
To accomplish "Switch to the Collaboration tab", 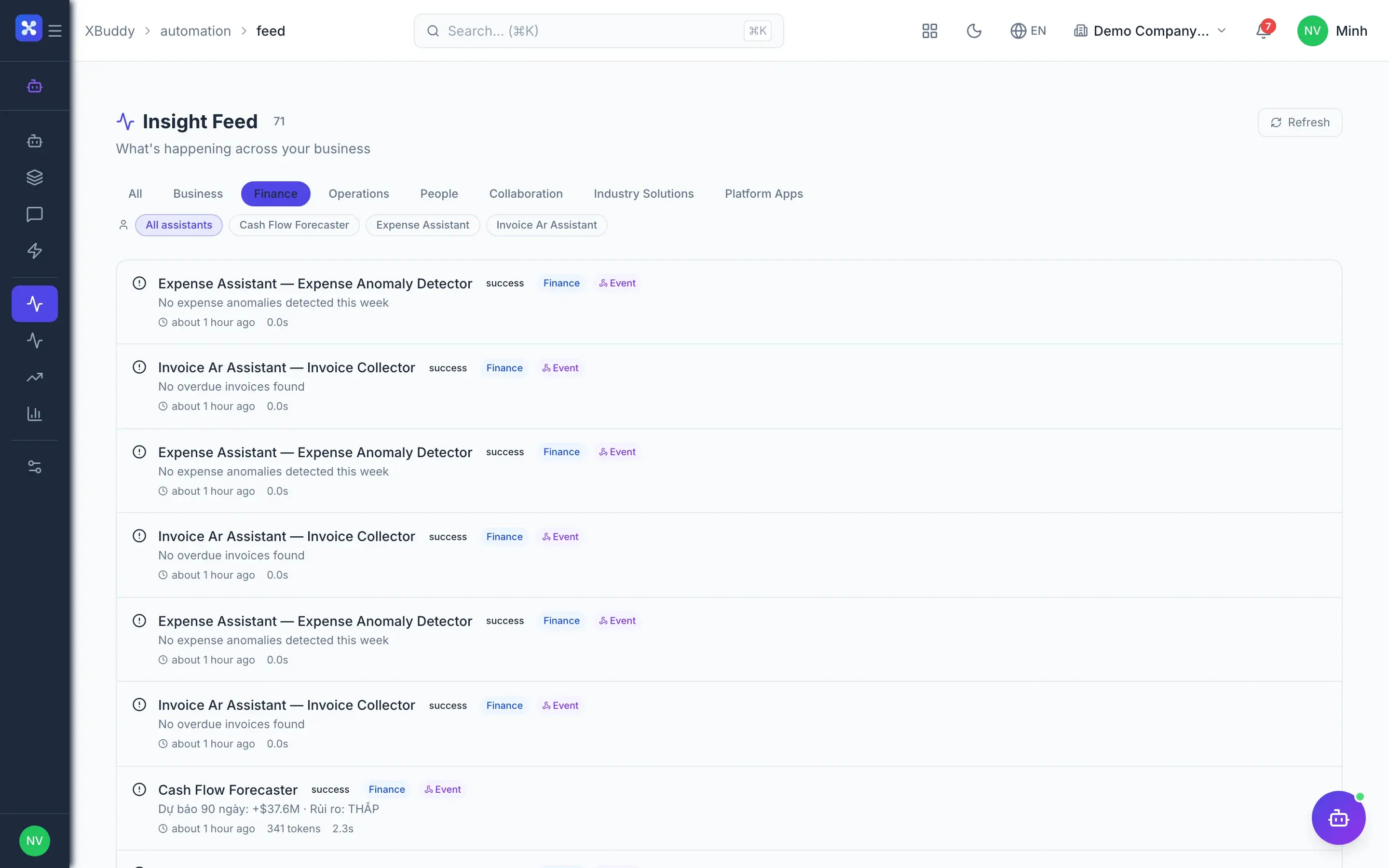I will pos(526,193).
